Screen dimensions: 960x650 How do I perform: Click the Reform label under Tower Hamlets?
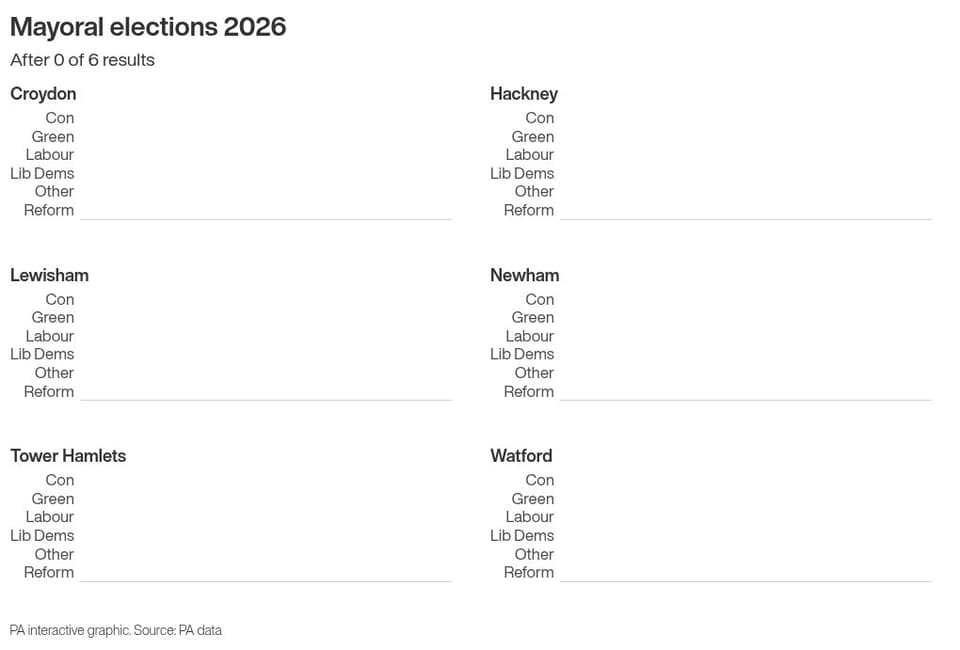(49, 572)
